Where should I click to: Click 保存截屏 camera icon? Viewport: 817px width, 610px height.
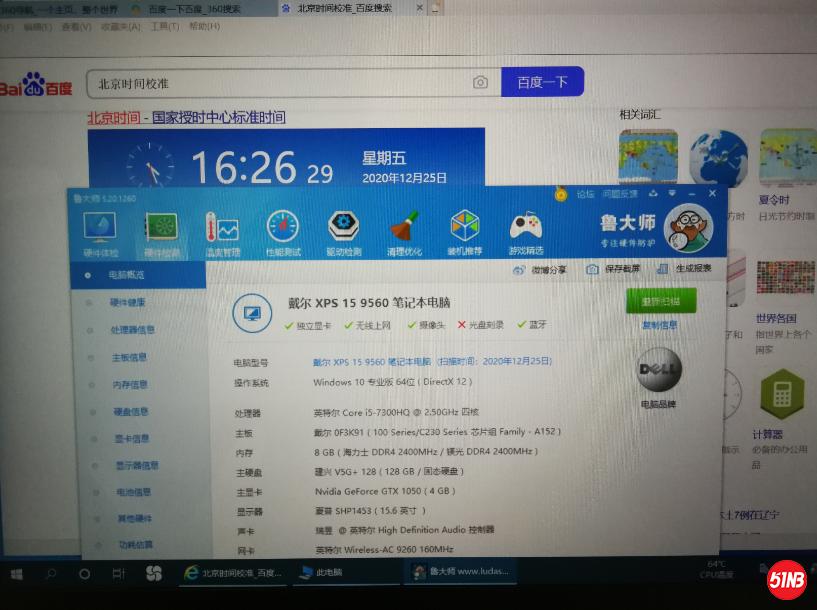point(592,269)
